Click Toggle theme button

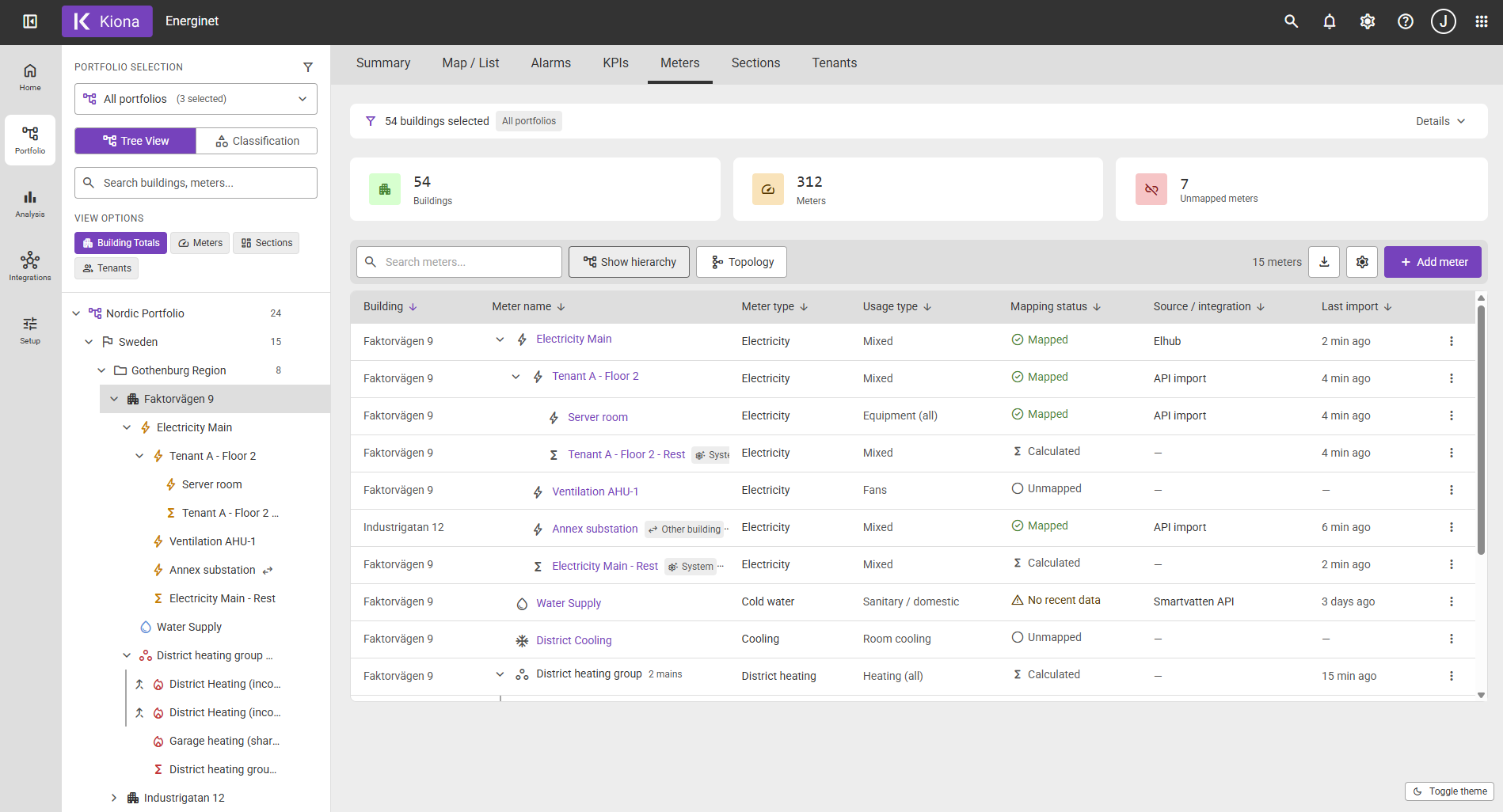(1449, 791)
